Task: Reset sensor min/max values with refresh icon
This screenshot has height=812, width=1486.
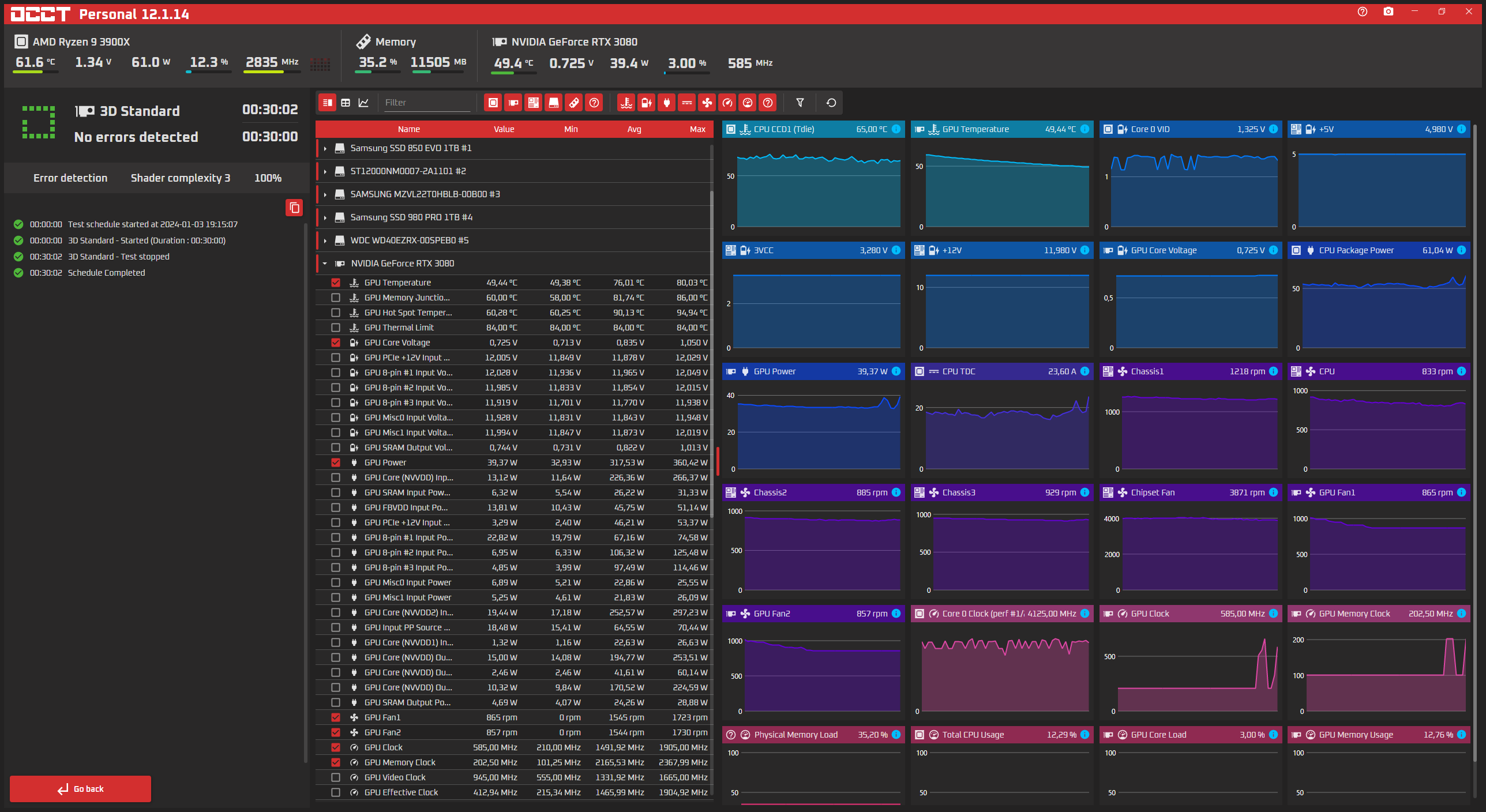Action: pyautogui.click(x=831, y=103)
